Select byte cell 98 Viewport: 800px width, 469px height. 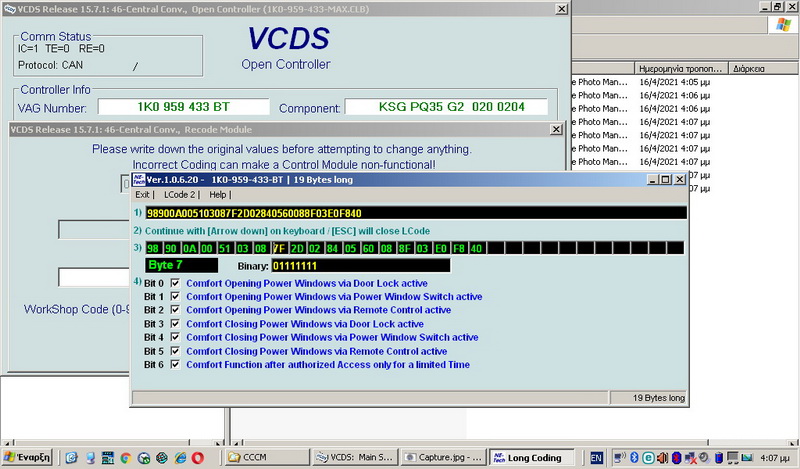[153, 248]
